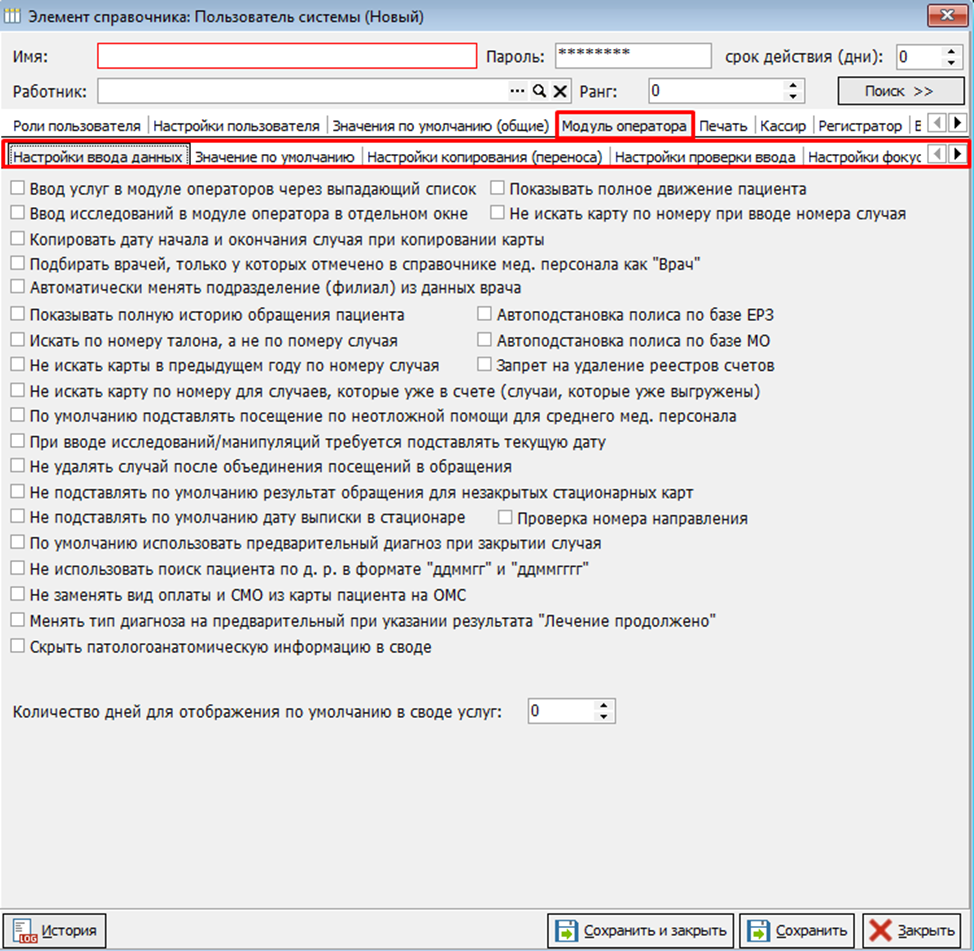The image size is (974, 951).
Task: Toggle 'Проверка номера направления' checkbox
Action: click(x=506, y=519)
